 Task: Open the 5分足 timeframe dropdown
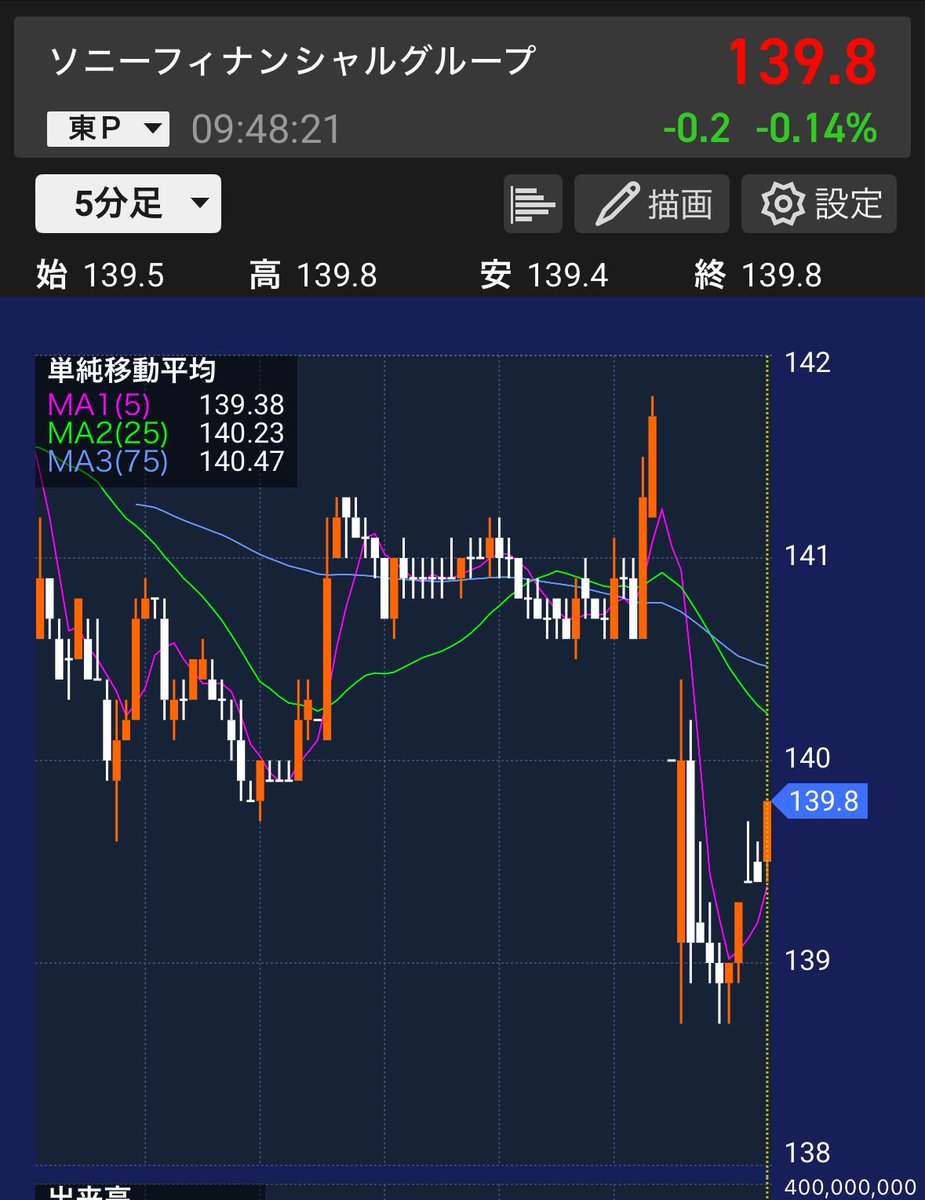pyautogui.click(x=128, y=204)
